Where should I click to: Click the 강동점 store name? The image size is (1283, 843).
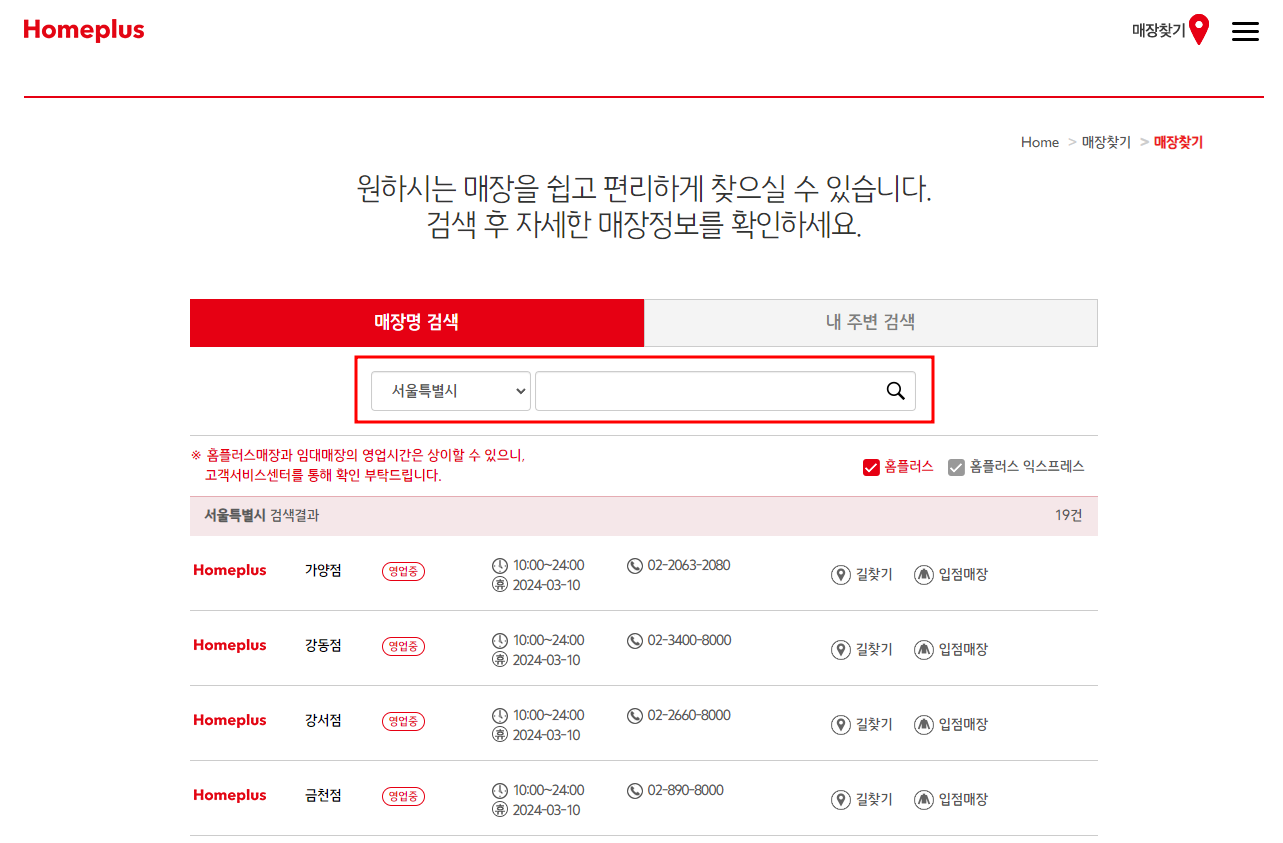323,645
